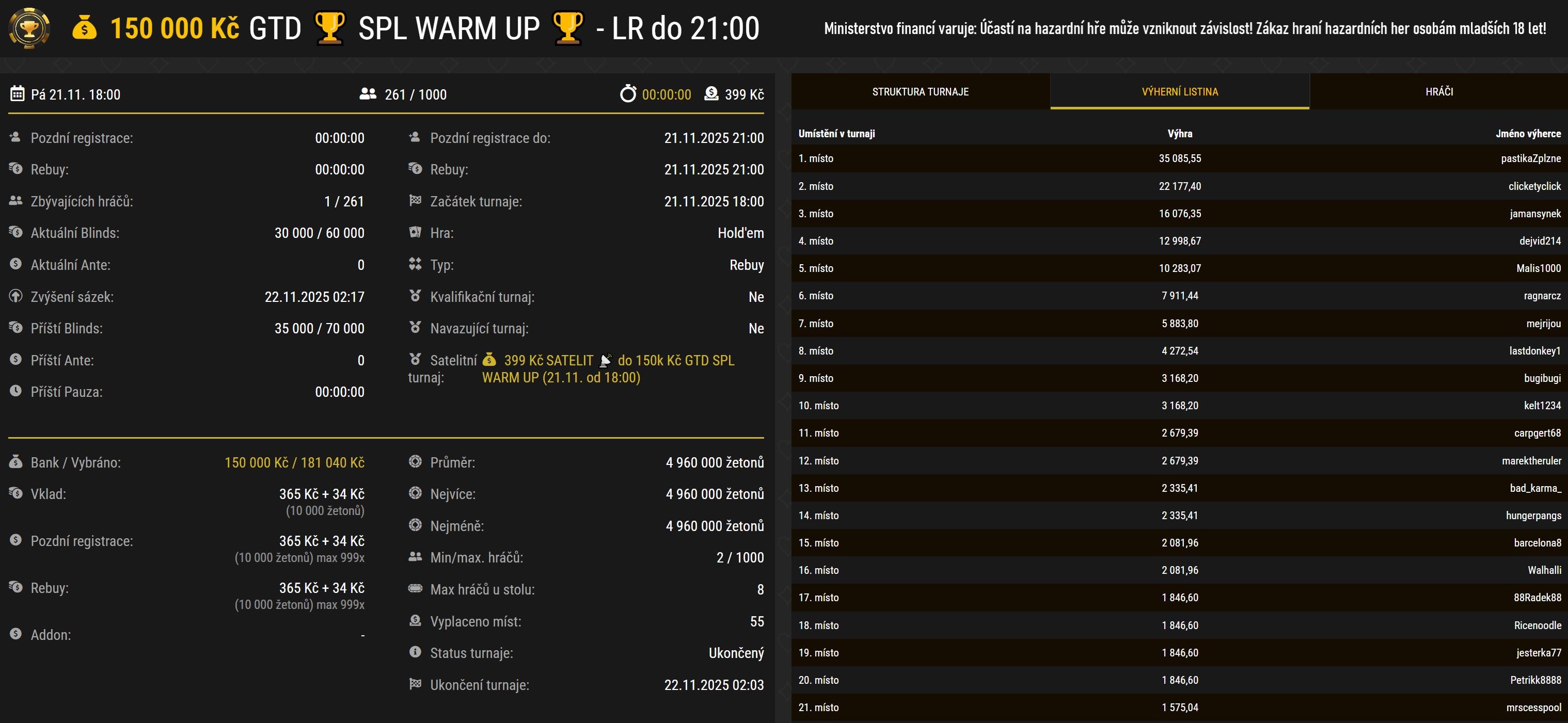Click the calendar icon beside Pá 21.11. 18:00
This screenshot has height=723, width=1568.
pyautogui.click(x=17, y=94)
